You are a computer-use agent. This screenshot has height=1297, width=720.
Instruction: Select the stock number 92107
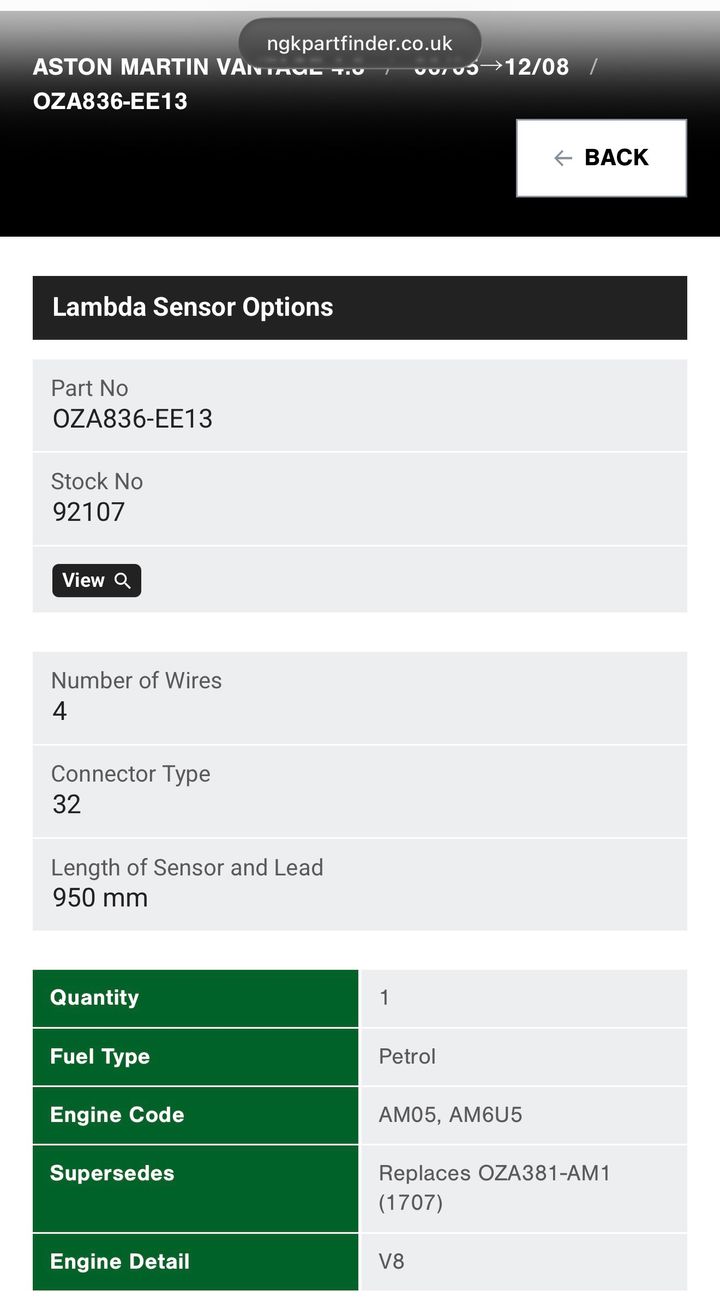click(88, 512)
